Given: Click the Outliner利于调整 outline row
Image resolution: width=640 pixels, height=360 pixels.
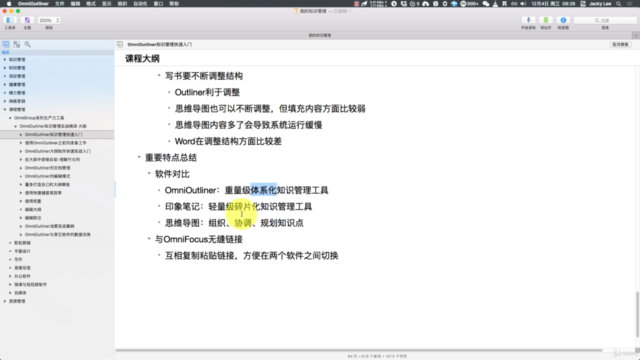Looking at the screenshot, I should point(207,92).
